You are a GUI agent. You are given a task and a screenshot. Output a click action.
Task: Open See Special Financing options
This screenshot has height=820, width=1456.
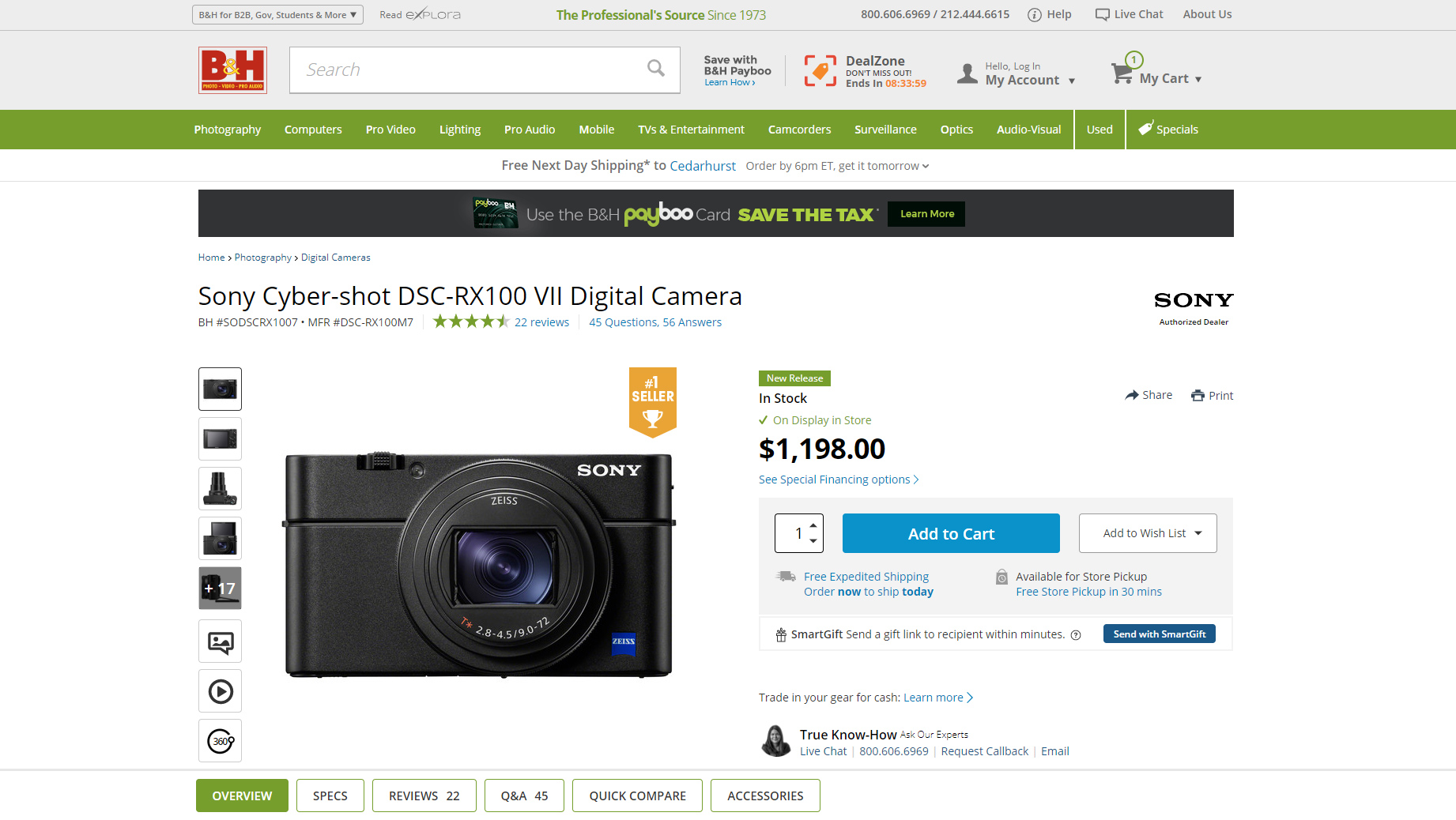pyautogui.click(x=839, y=480)
